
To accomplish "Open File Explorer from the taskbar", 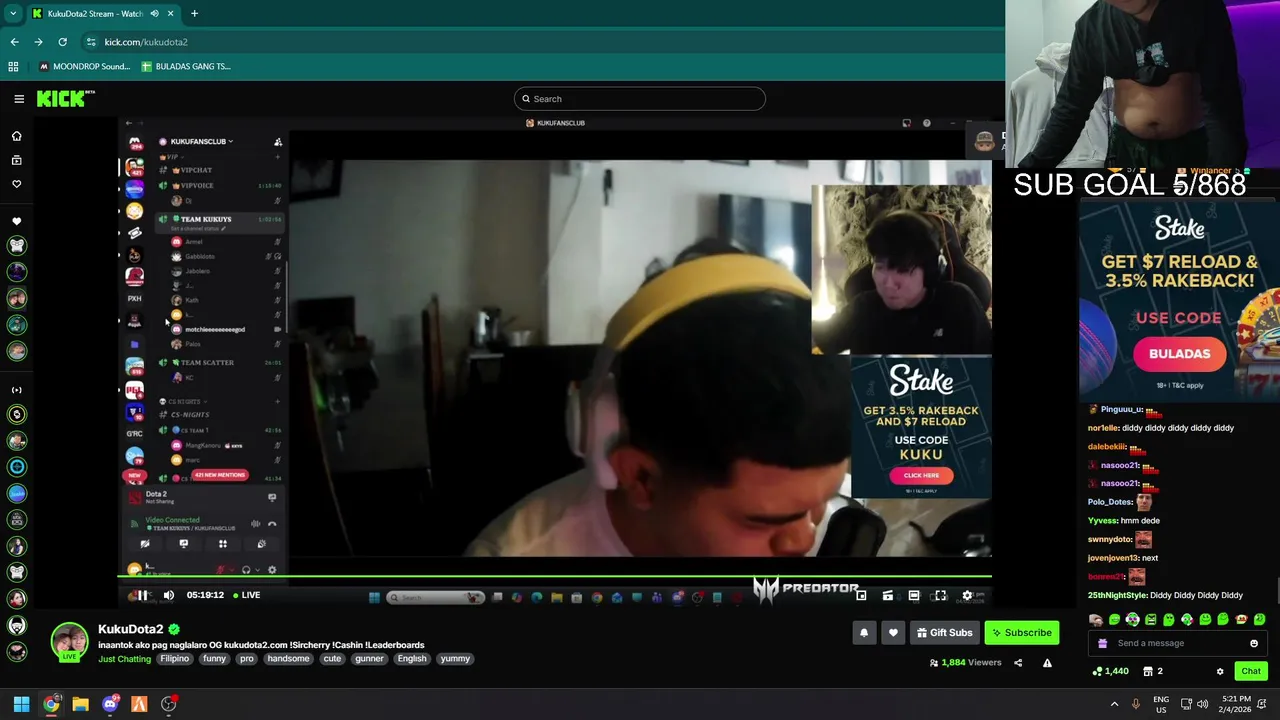I will tap(80, 704).
